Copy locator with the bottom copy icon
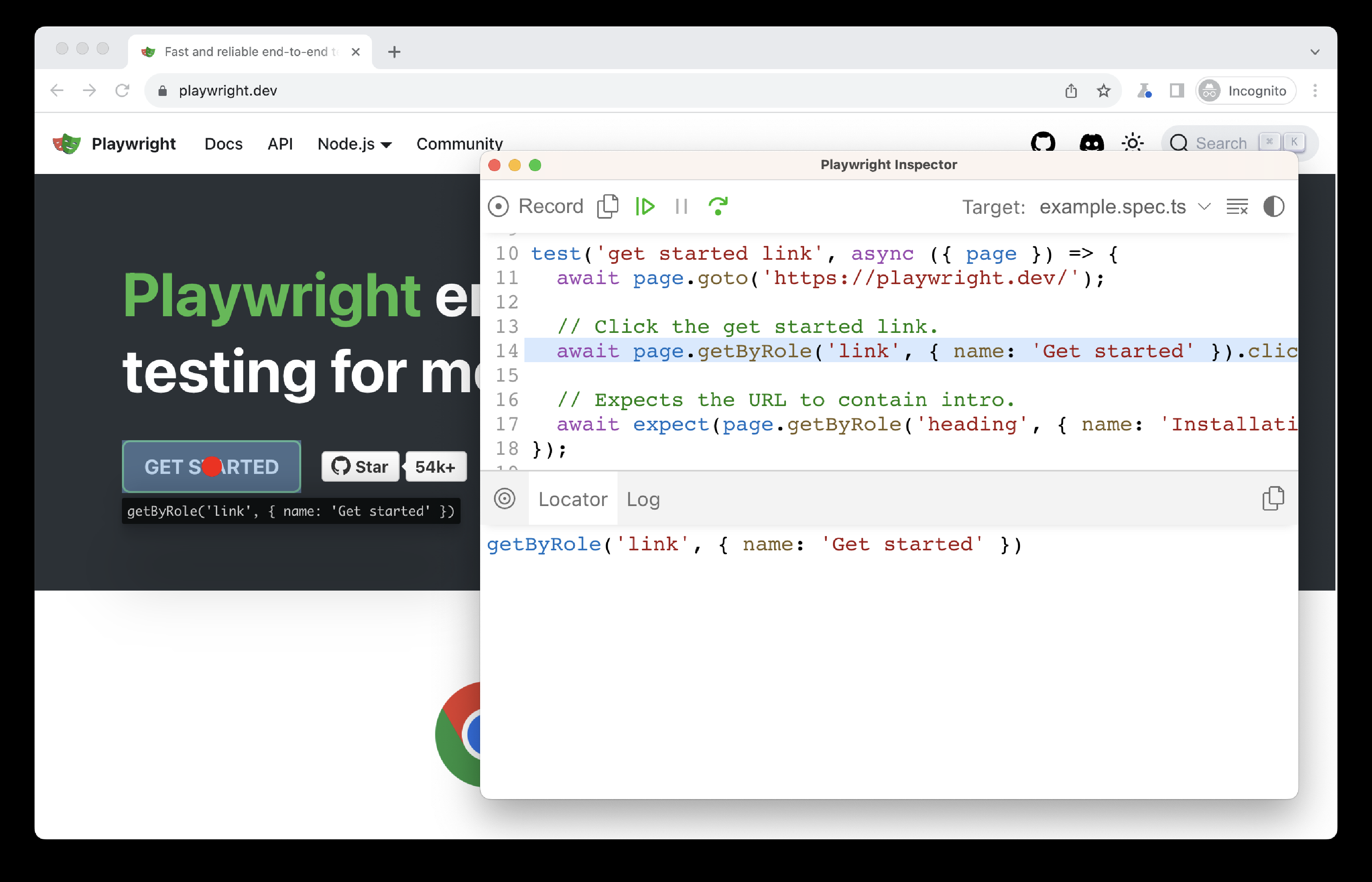The width and height of the screenshot is (1372, 882). pos(1273,498)
